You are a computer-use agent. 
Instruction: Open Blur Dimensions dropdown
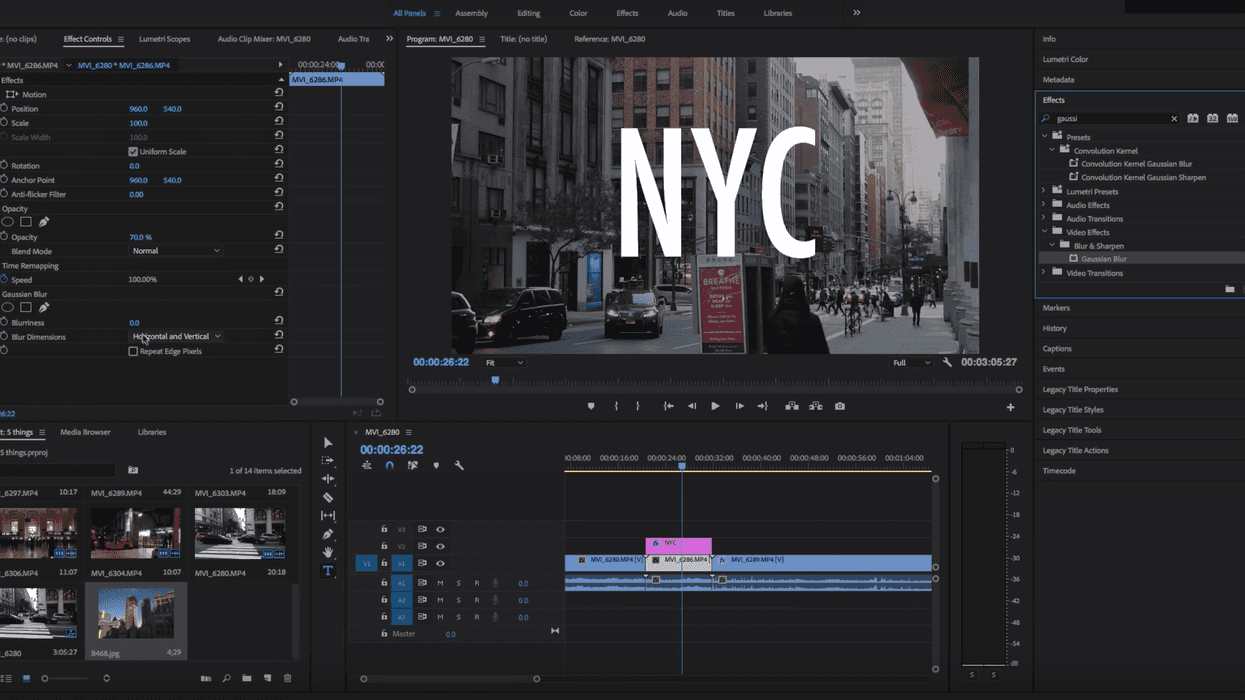point(176,337)
